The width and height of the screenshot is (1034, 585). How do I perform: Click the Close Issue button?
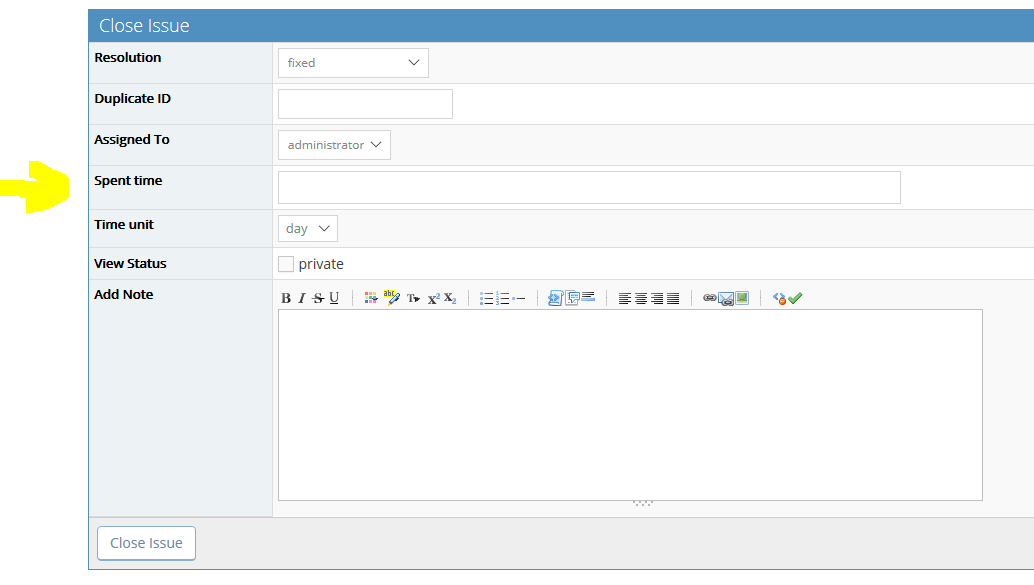tap(146, 543)
